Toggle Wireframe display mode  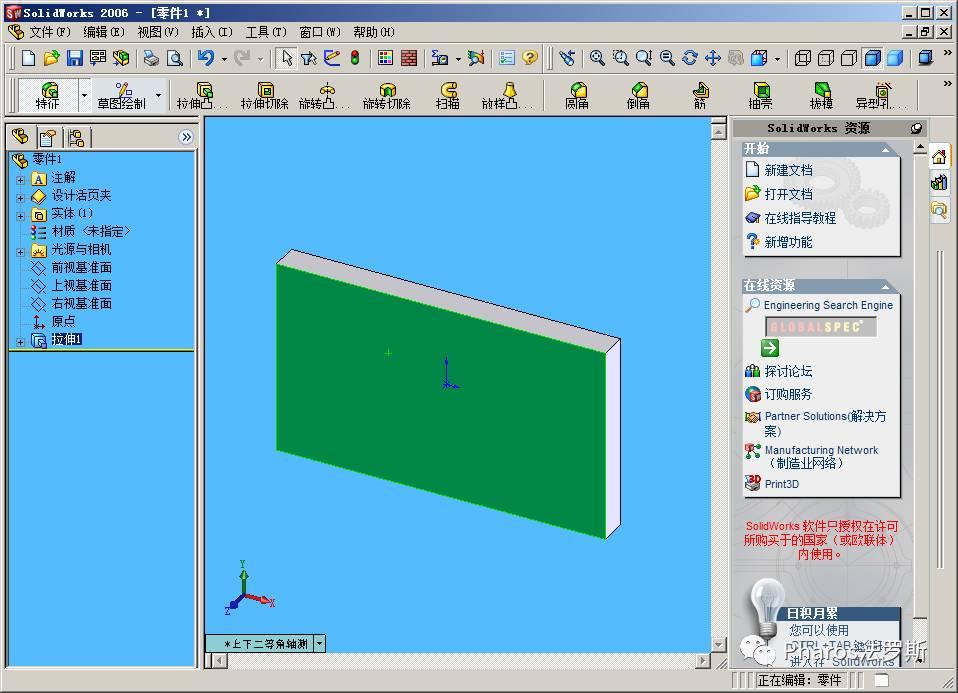[803, 58]
